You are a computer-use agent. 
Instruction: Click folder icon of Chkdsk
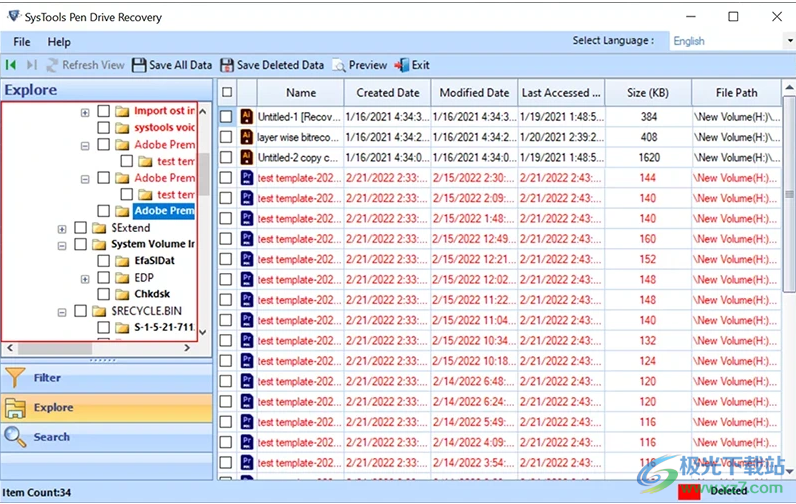(122, 294)
